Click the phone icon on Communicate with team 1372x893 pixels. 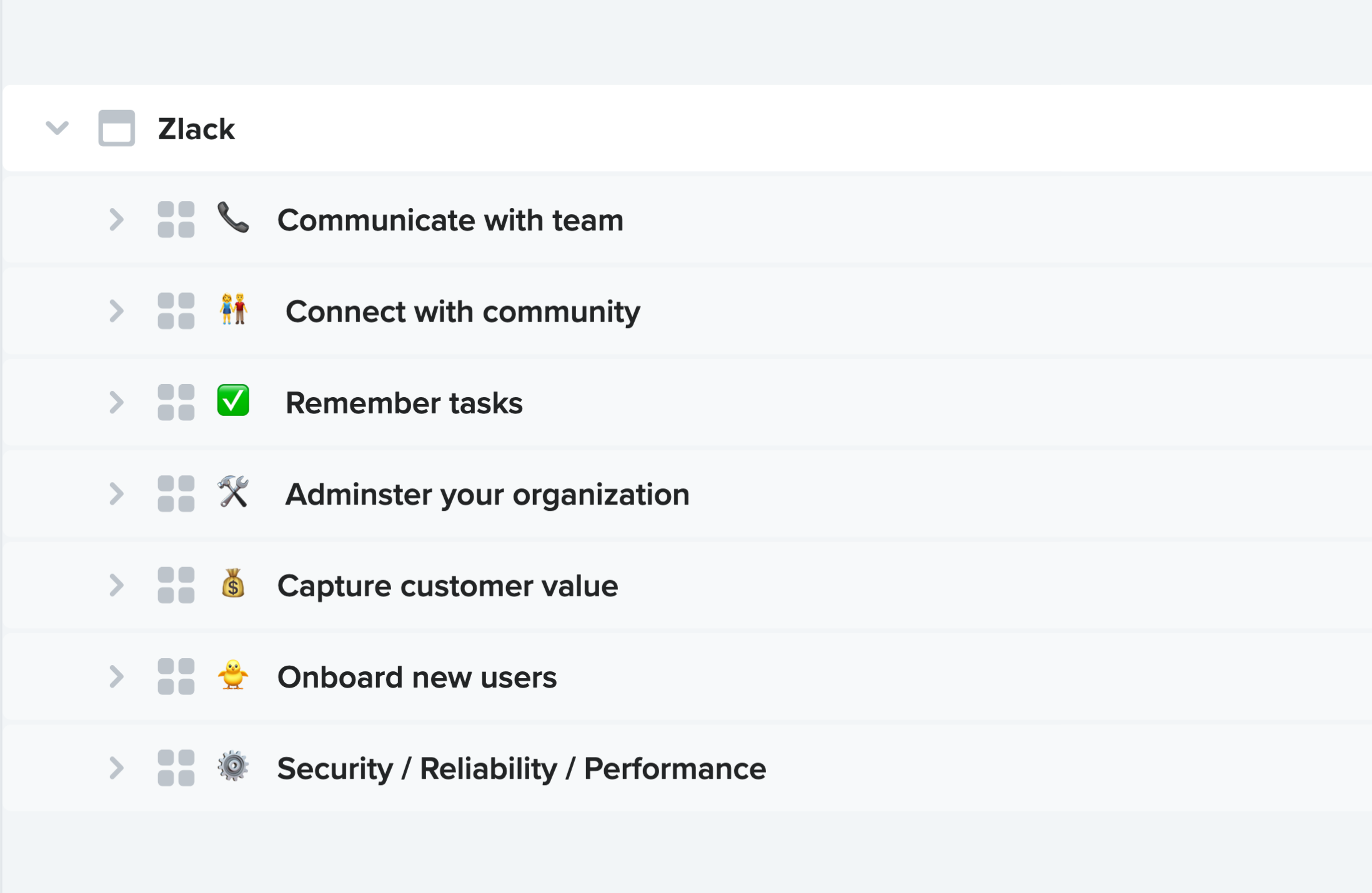(232, 220)
